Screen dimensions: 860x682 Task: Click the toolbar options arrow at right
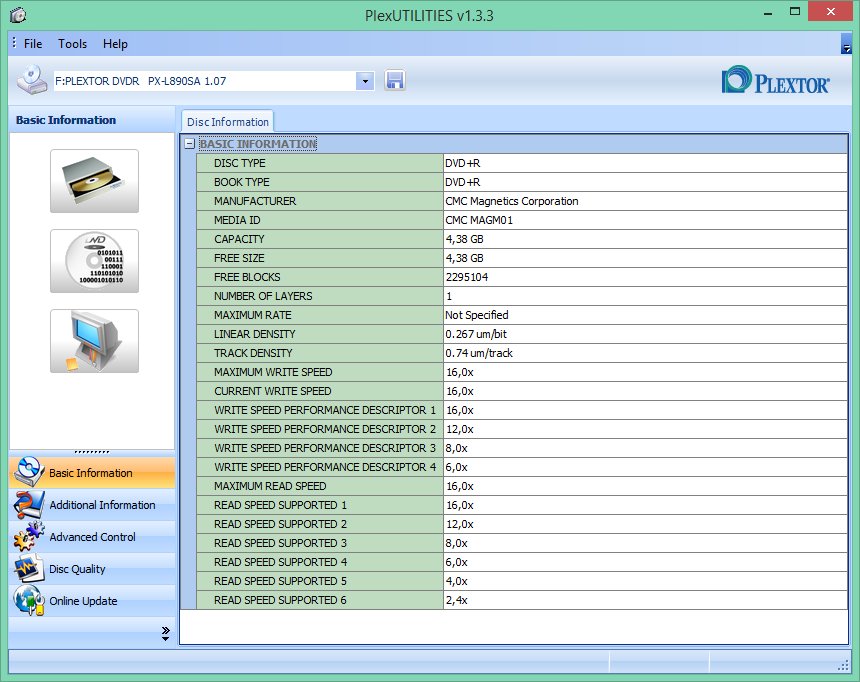coord(846,44)
